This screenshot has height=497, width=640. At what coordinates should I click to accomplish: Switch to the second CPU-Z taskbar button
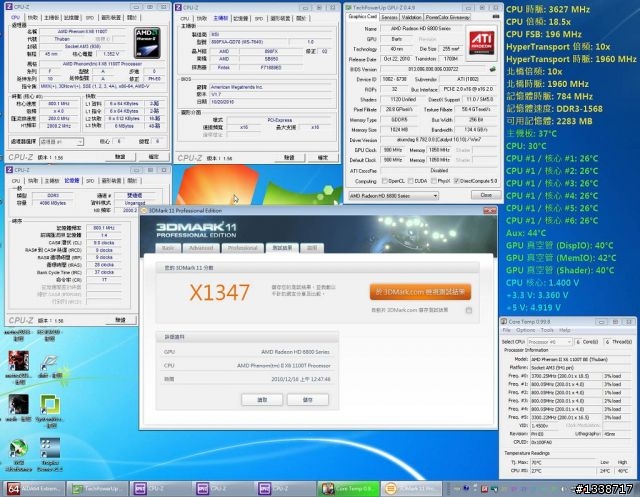223,488
